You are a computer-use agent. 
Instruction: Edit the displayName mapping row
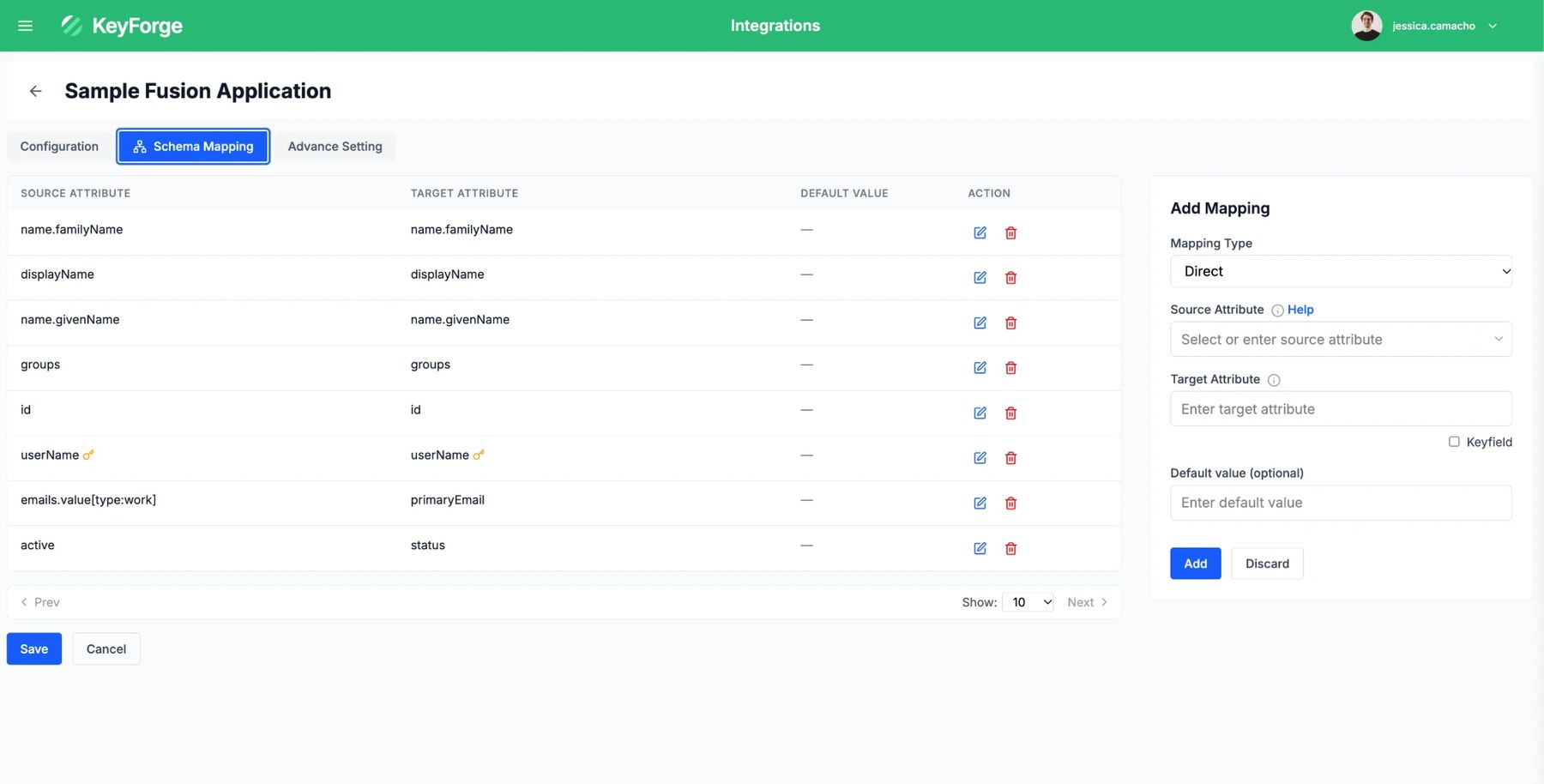980,278
